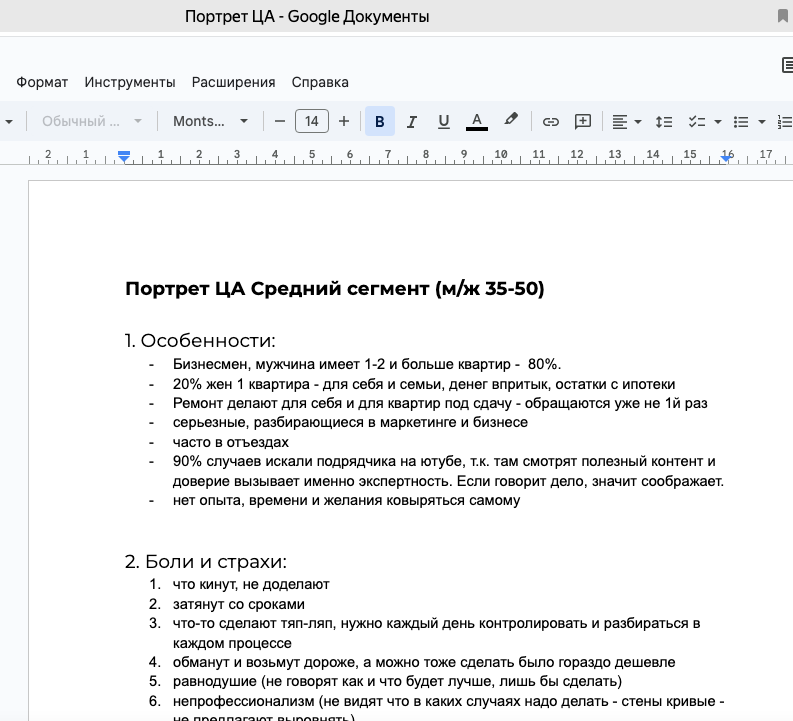Click line часто в отъездах
Viewport: 793px width, 721px height.
point(231,442)
